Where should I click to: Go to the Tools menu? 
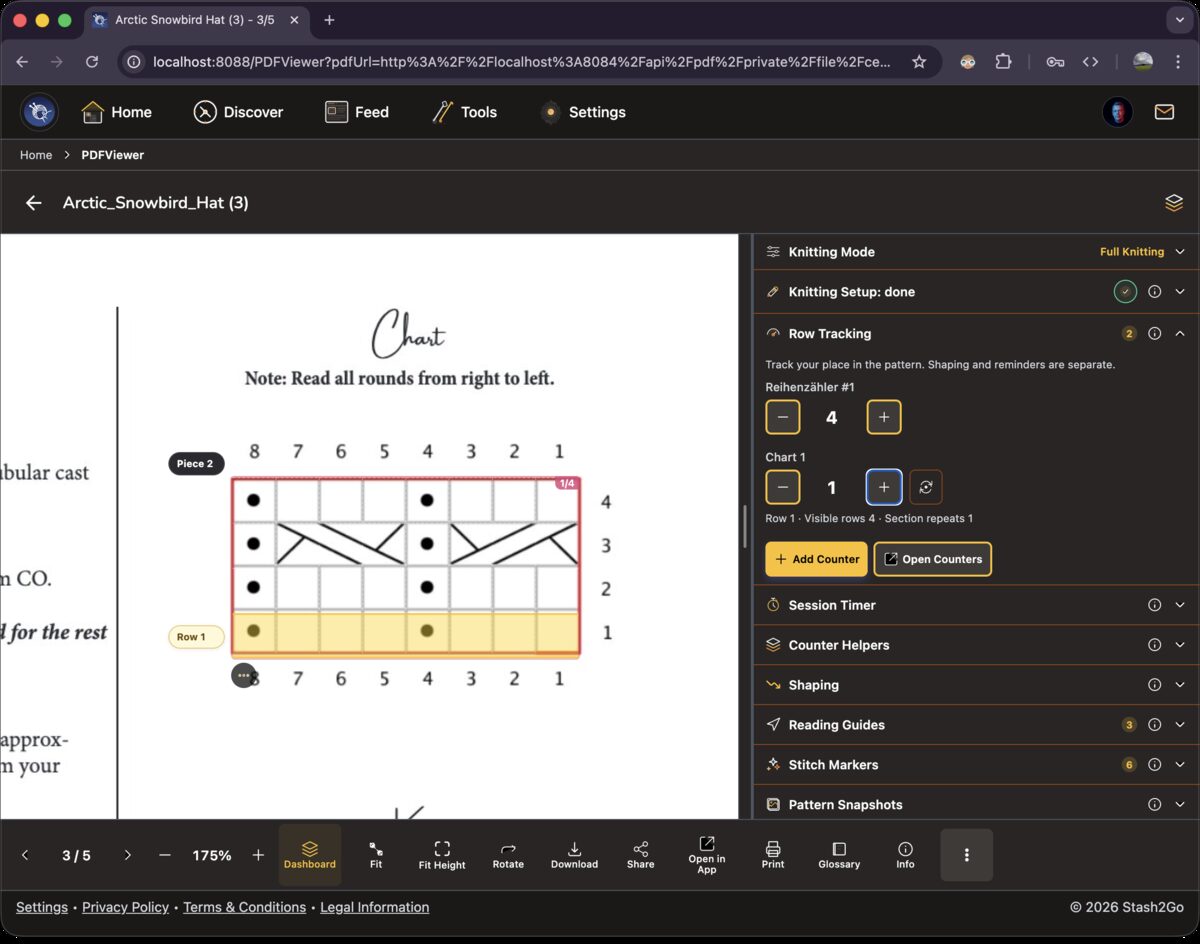click(x=464, y=112)
